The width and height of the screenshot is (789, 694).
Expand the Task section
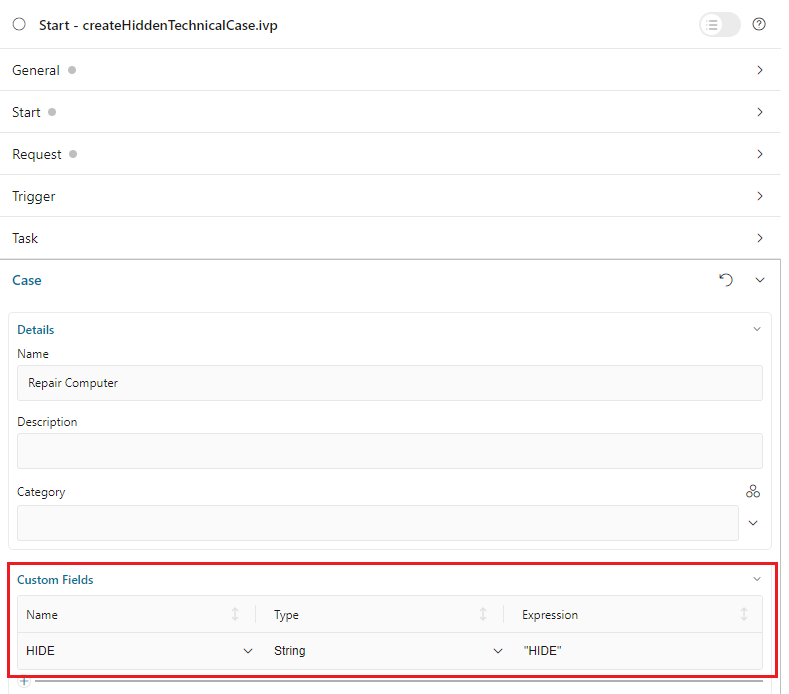tap(760, 238)
